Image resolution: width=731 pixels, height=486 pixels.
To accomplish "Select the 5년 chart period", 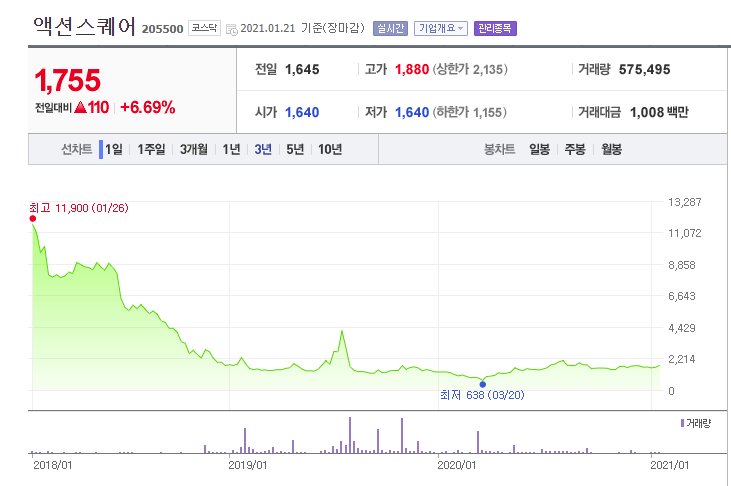I will [295, 149].
